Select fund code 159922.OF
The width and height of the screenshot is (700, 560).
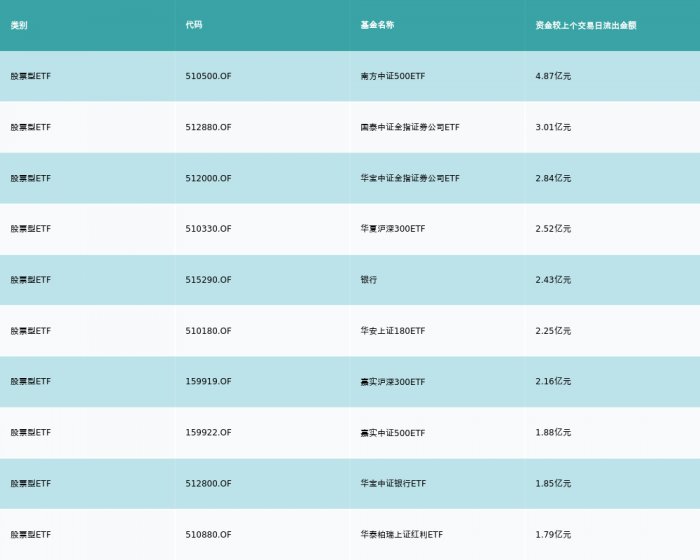[x=208, y=432]
